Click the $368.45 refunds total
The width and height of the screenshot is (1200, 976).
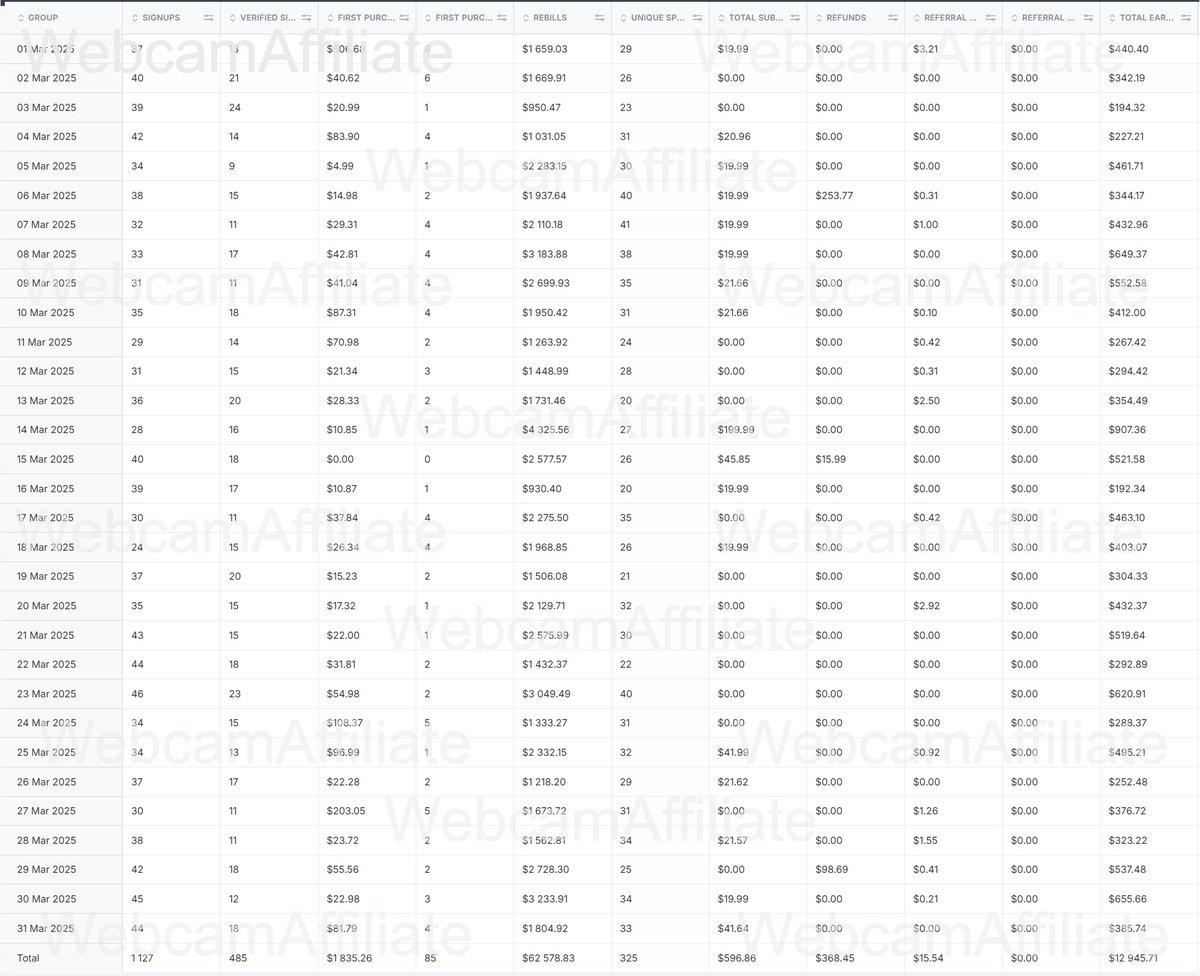click(x=835, y=958)
